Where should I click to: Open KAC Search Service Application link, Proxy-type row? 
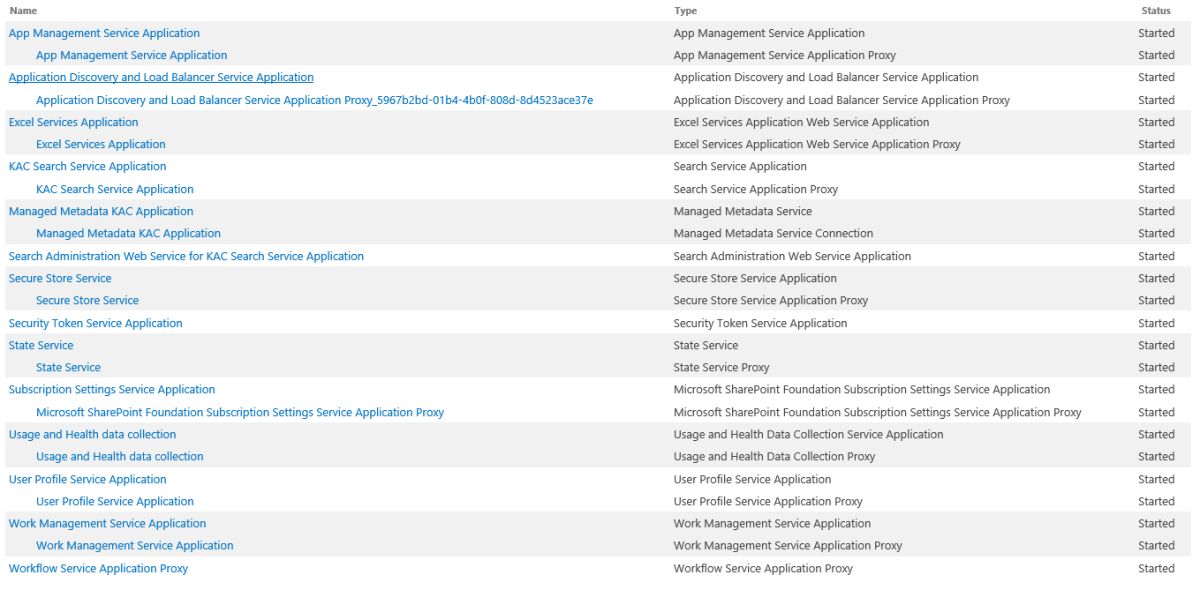click(x=115, y=189)
